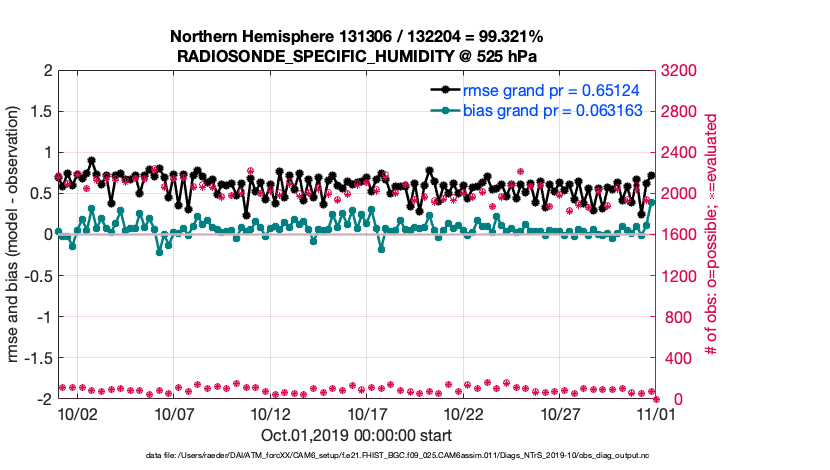Image resolution: width=830 pixels, height=470 pixels.
Task: Click the 10/22 date tick label
Action: (464, 414)
